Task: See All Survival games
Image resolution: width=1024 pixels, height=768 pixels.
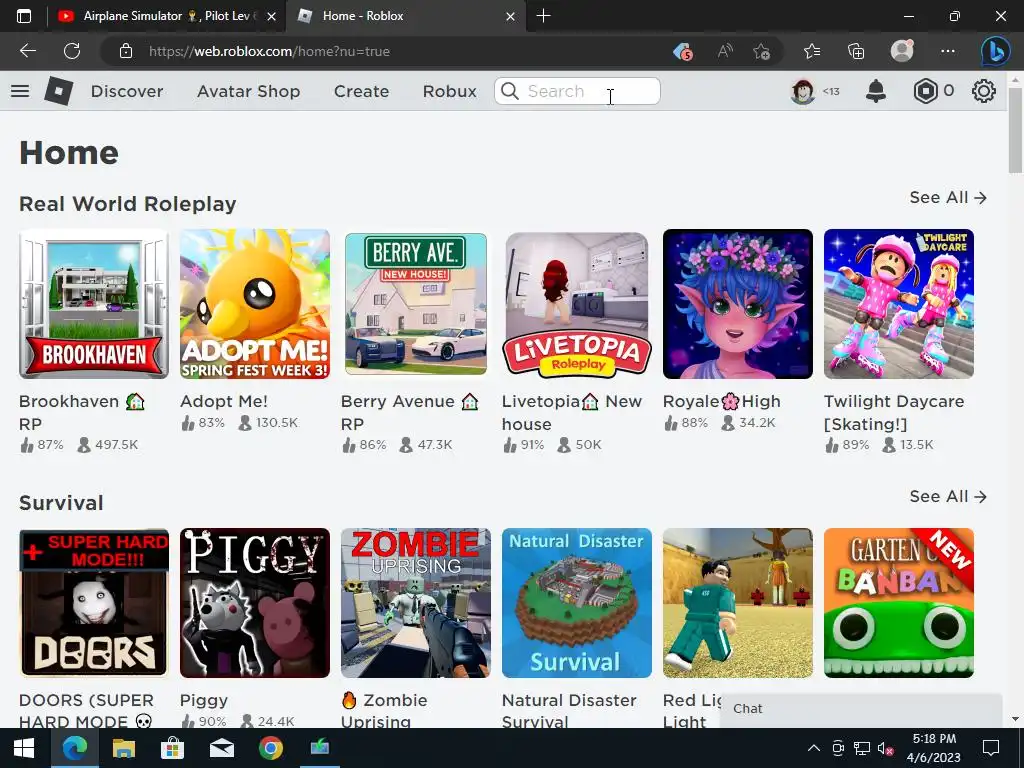Action: pos(948,496)
